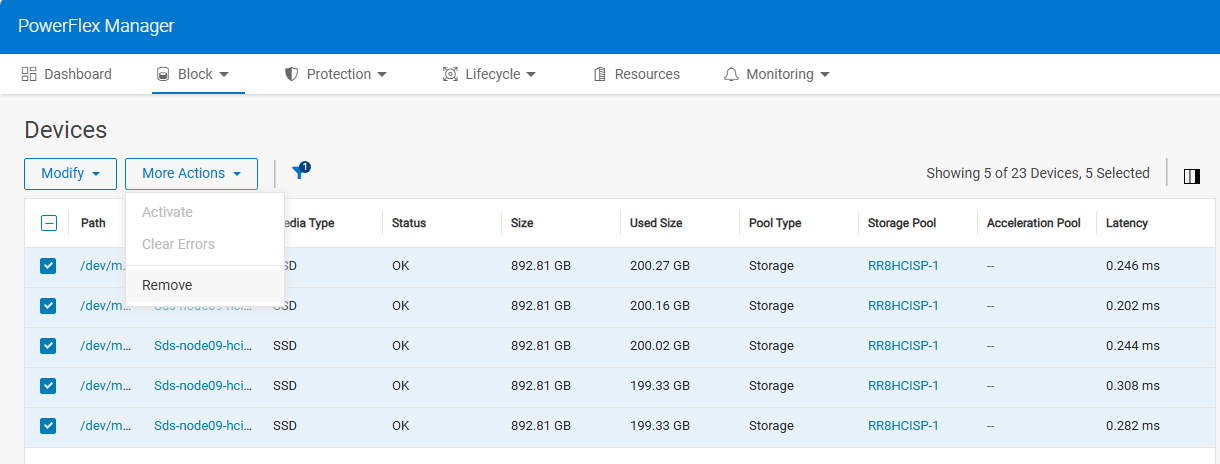Sort by the Latency column header

point(1127,223)
